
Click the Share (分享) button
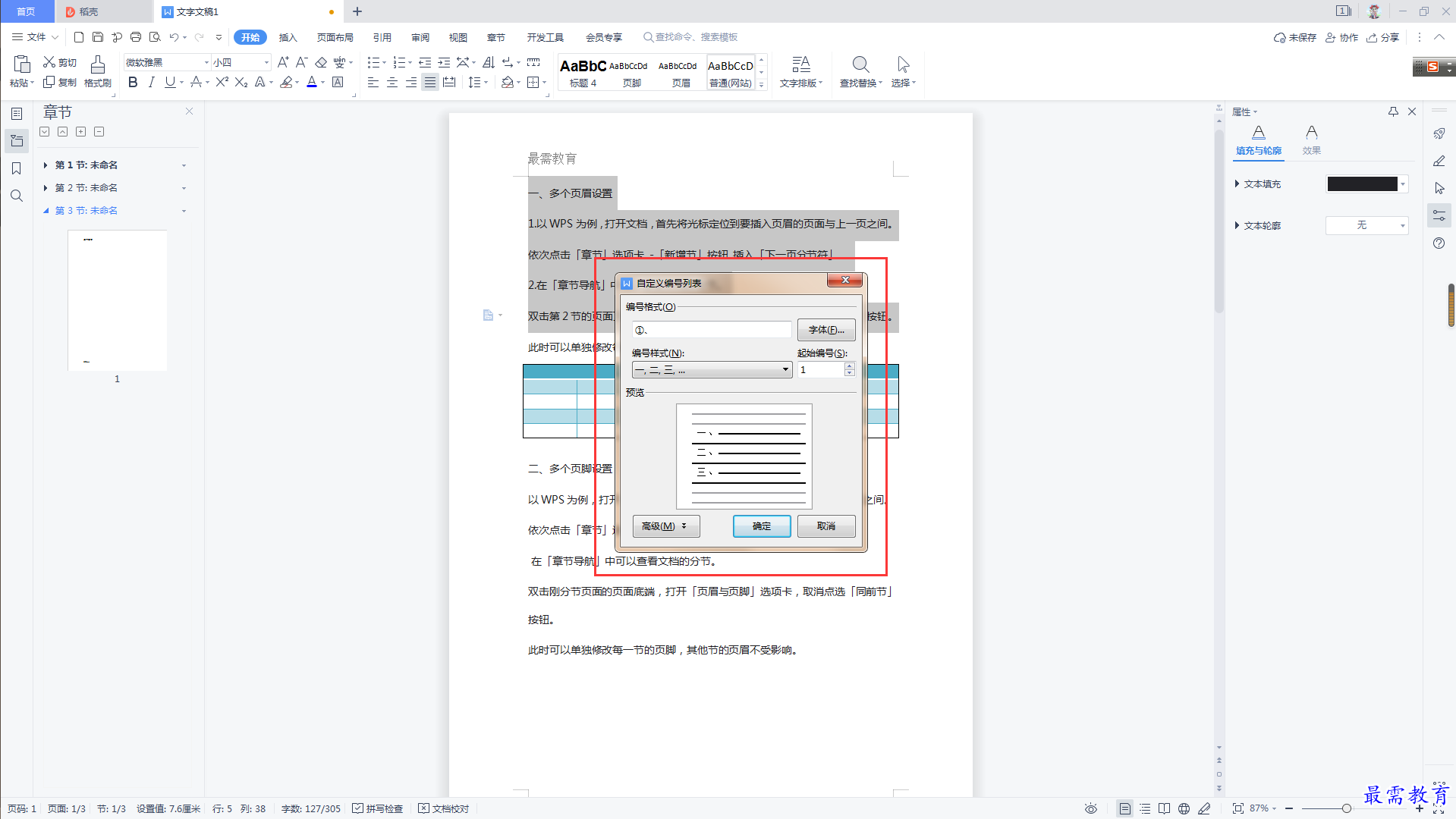click(1382, 37)
